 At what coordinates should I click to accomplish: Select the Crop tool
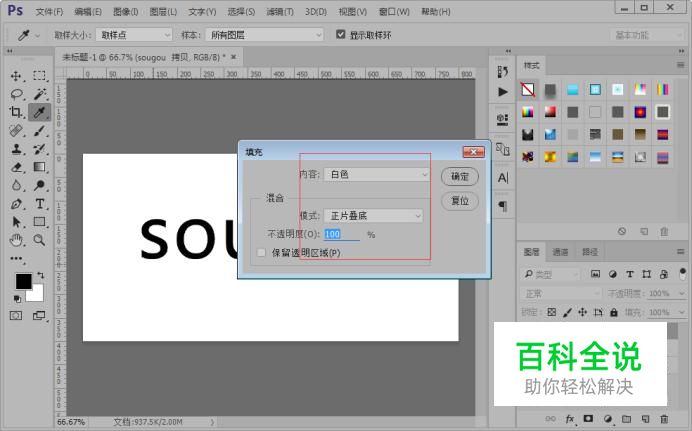tap(16, 112)
